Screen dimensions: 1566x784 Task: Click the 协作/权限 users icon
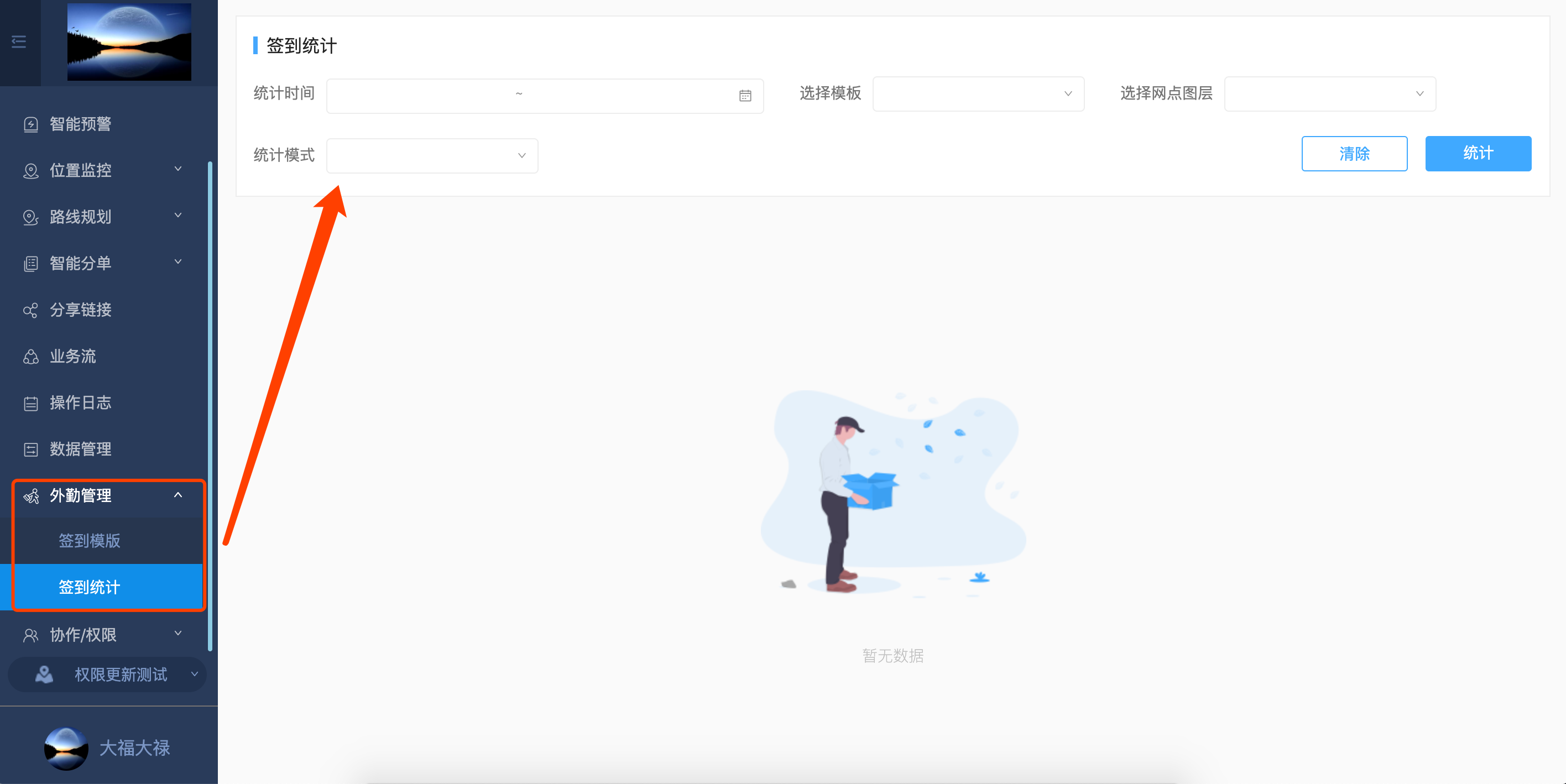pos(30,635)
